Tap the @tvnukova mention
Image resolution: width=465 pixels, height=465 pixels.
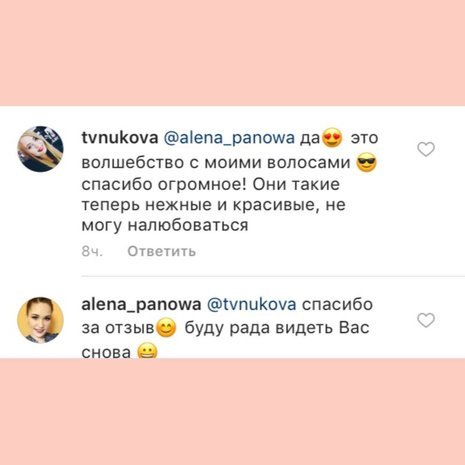(x=251, y=304)
